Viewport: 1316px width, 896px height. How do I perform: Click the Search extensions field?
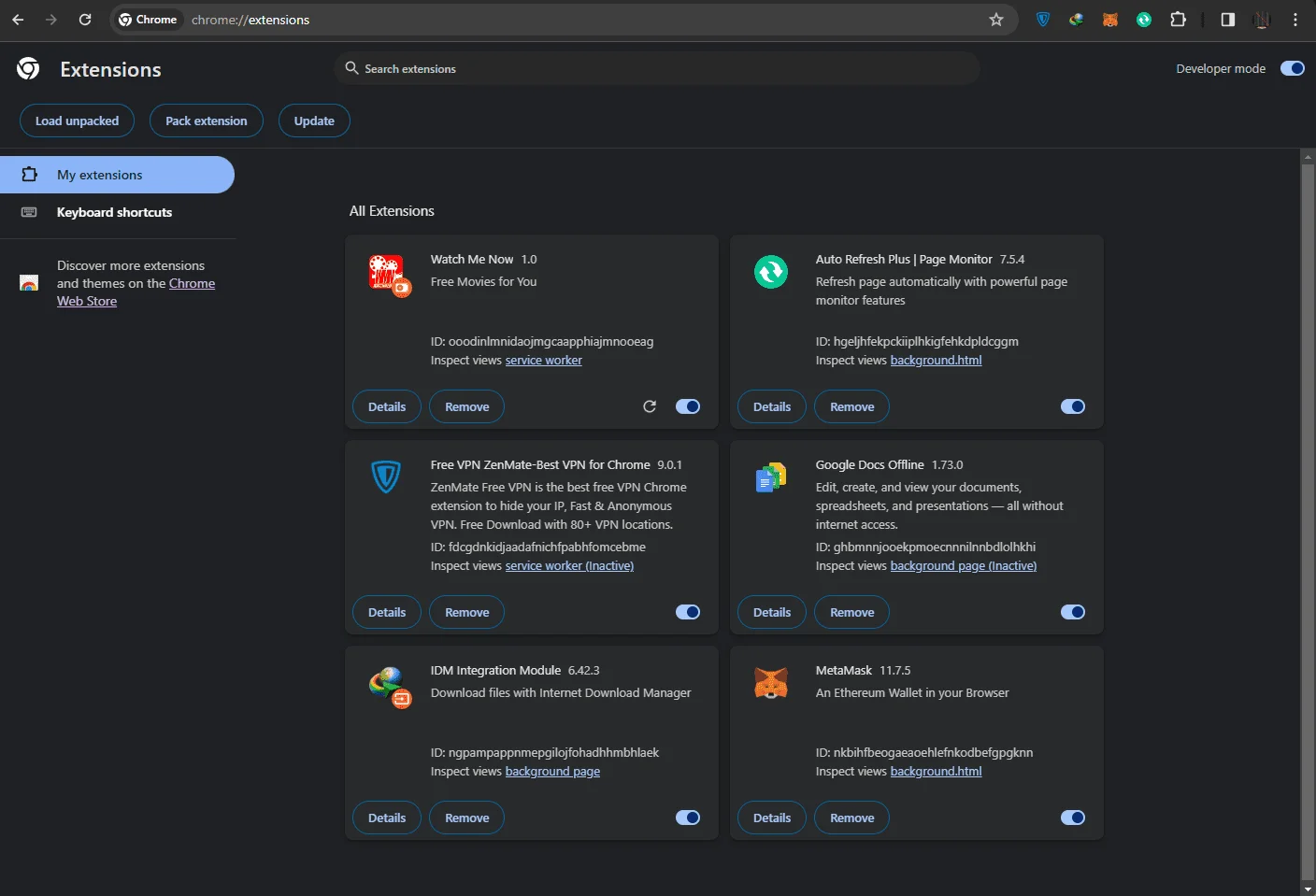[x=657, y=68]
